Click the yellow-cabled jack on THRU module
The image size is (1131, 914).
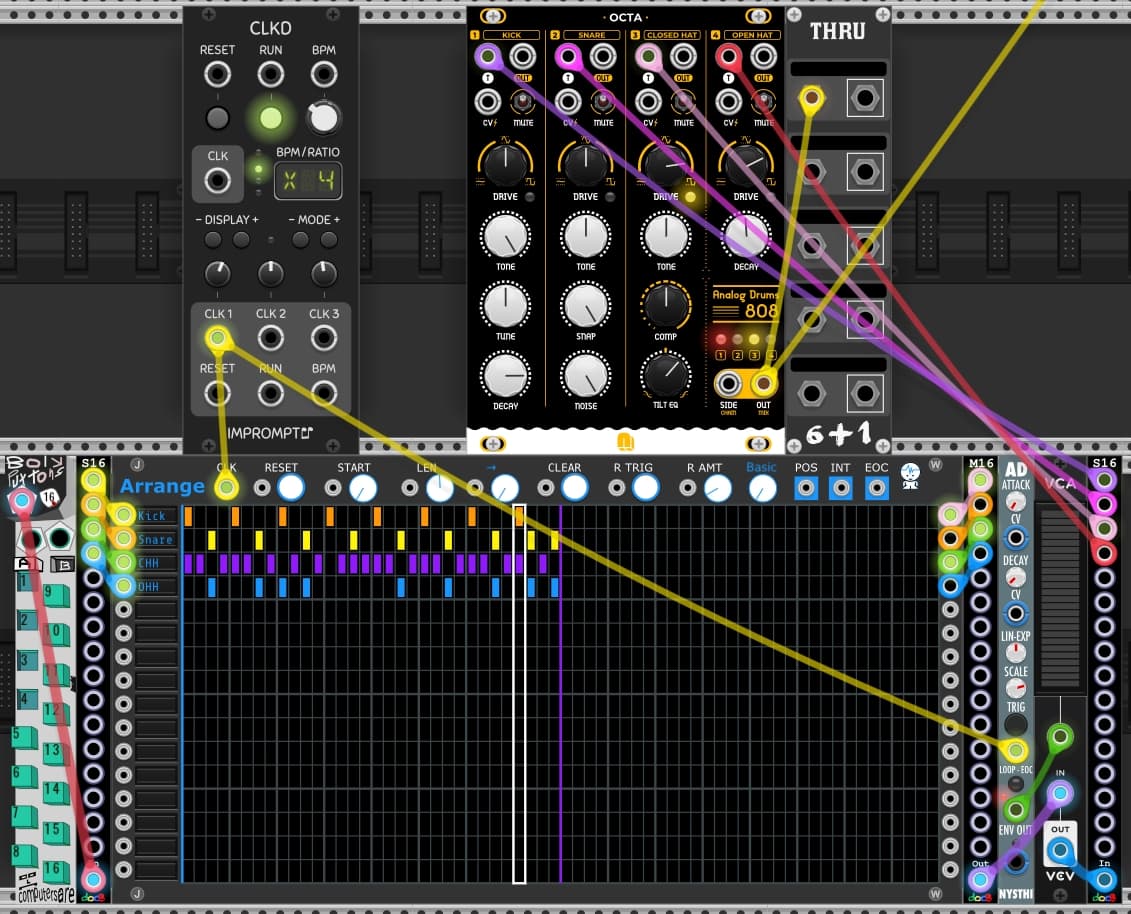click(x=811, y=97)
